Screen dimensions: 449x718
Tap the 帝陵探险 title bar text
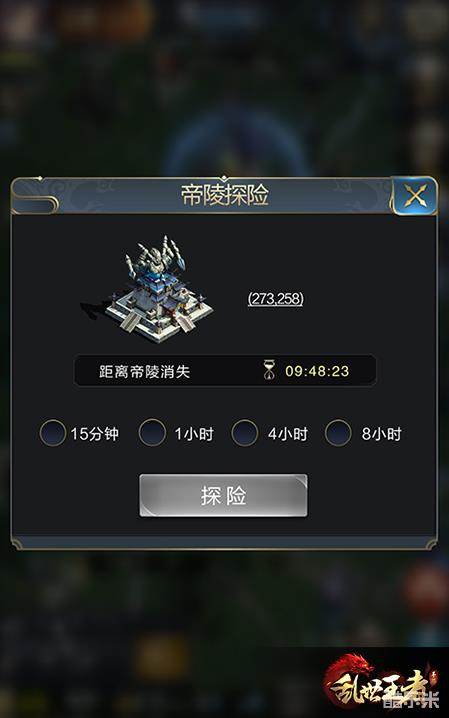point(224,195)
